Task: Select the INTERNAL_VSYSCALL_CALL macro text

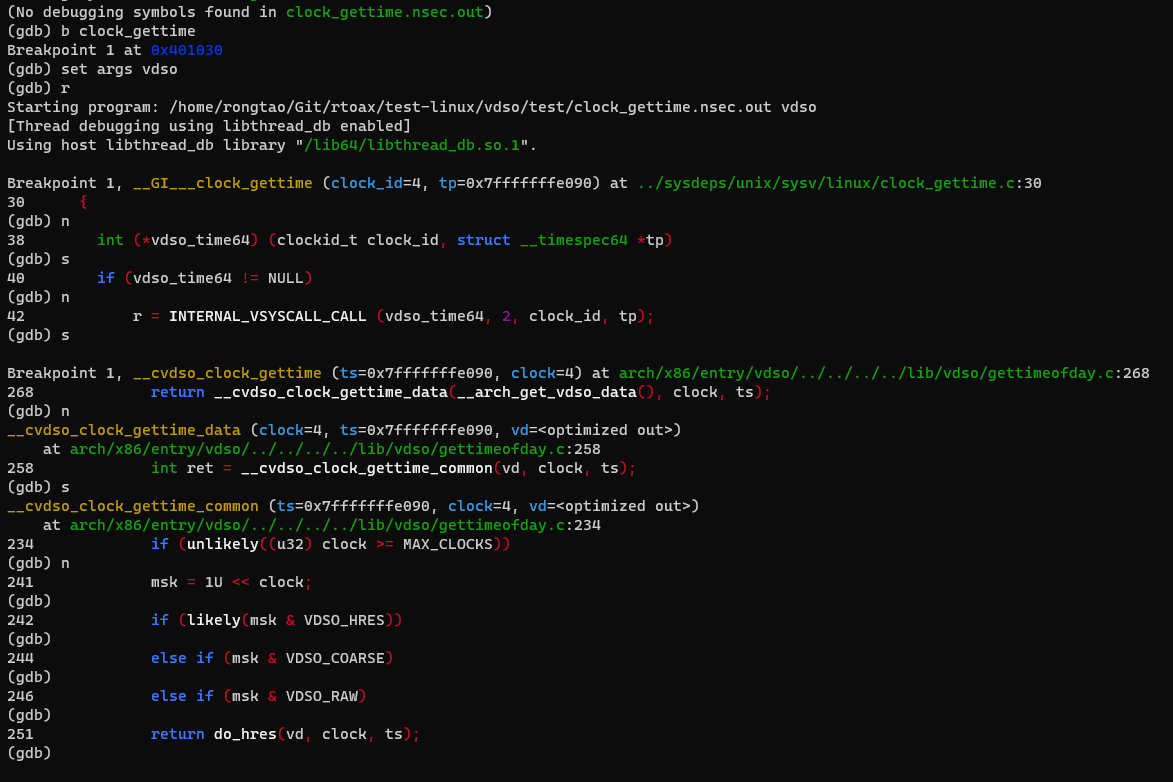Action: 268,316
